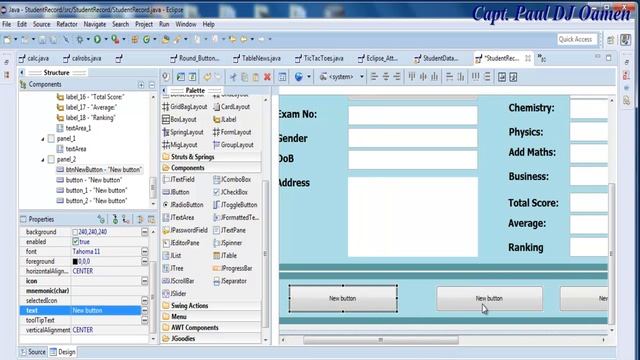Collapse the Components palette category
The height and width of the screenshot is (360, 640).
pos(211,168)
